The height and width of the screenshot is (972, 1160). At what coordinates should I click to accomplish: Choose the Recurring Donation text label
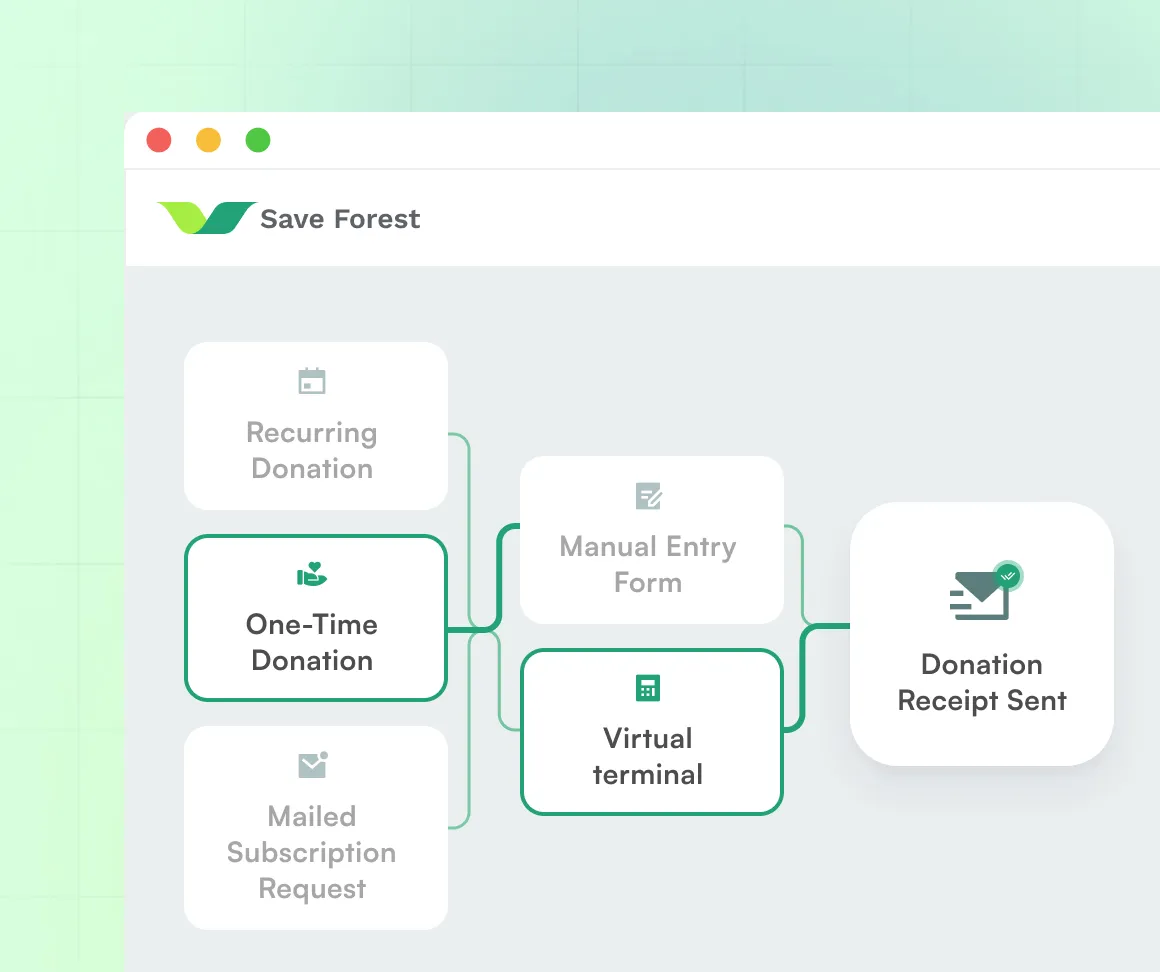(x=312, y=450)
